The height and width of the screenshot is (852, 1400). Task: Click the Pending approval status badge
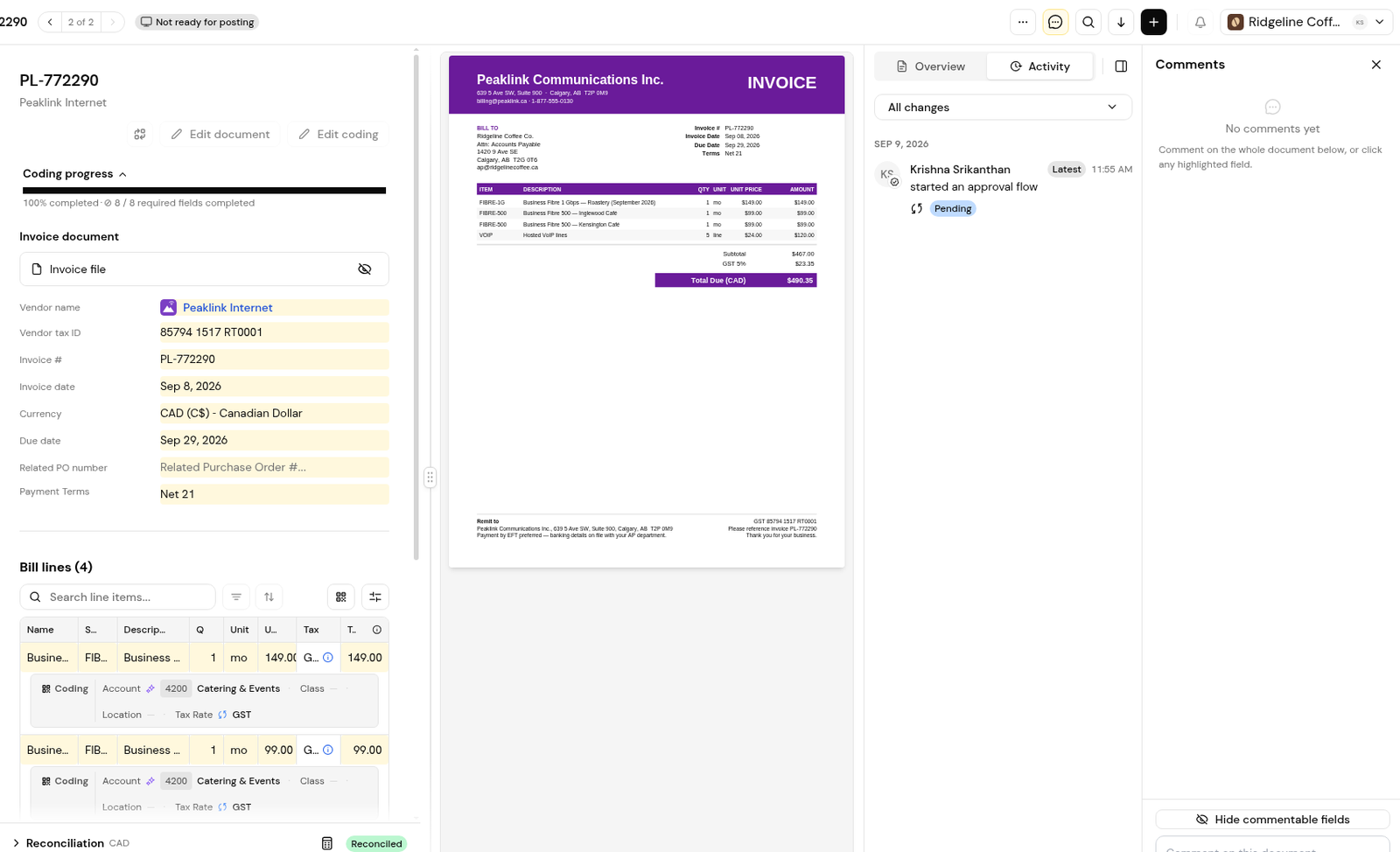pyautogui.click(x=952, y=208)
